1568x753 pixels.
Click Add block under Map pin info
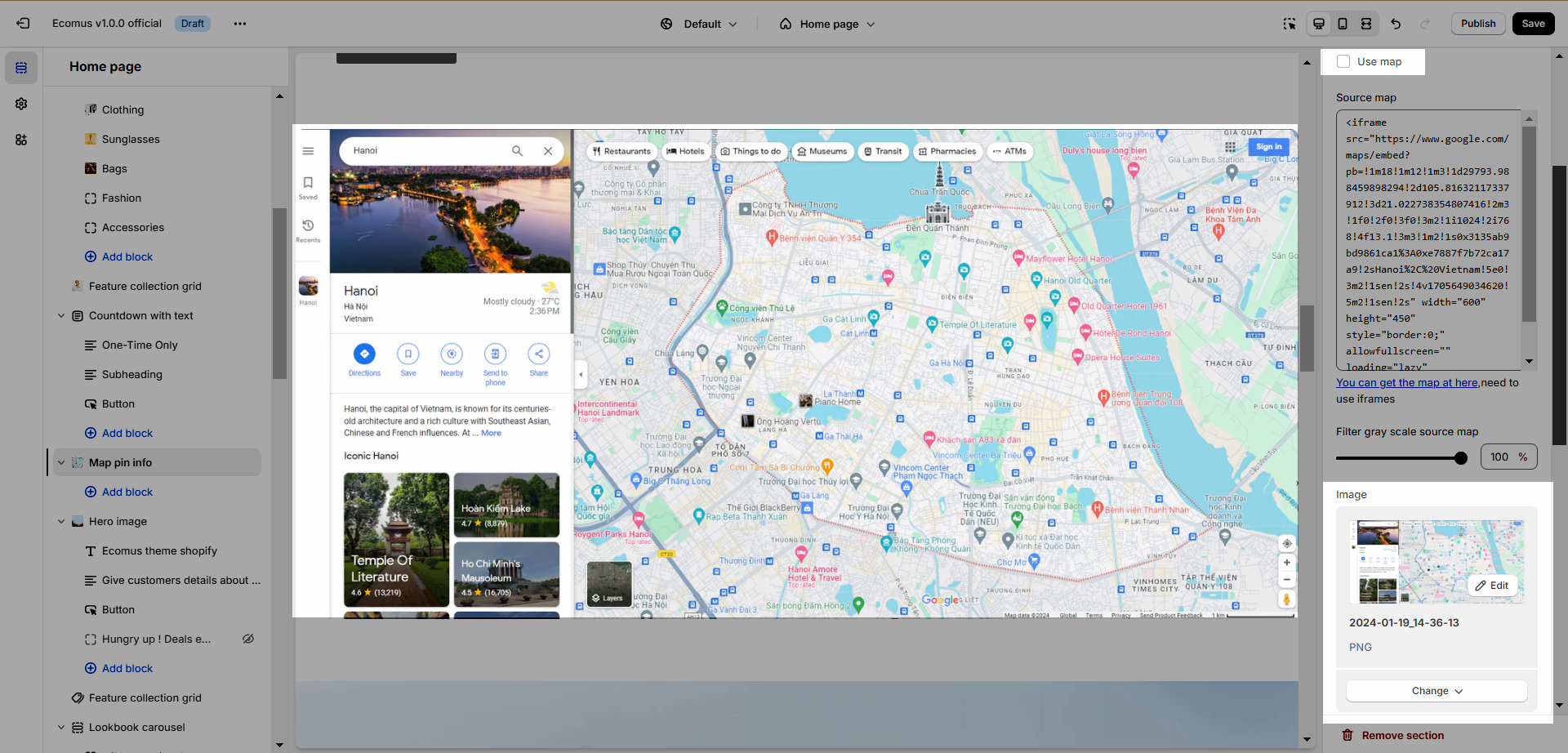pyautogui.click(x=119, y=492)
